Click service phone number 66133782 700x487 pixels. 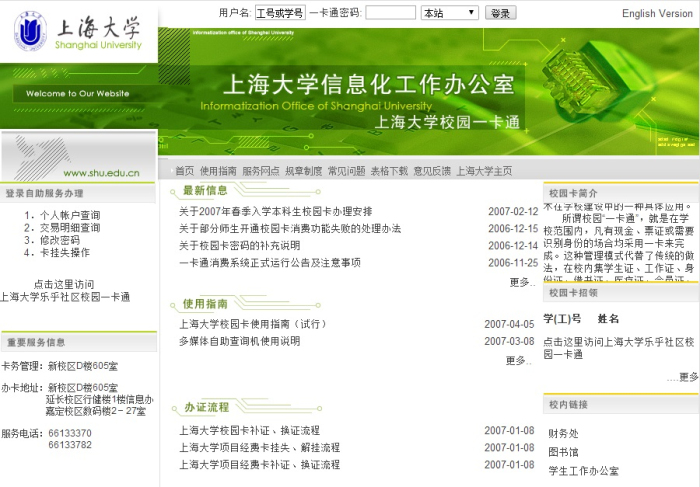pos(70,445)
